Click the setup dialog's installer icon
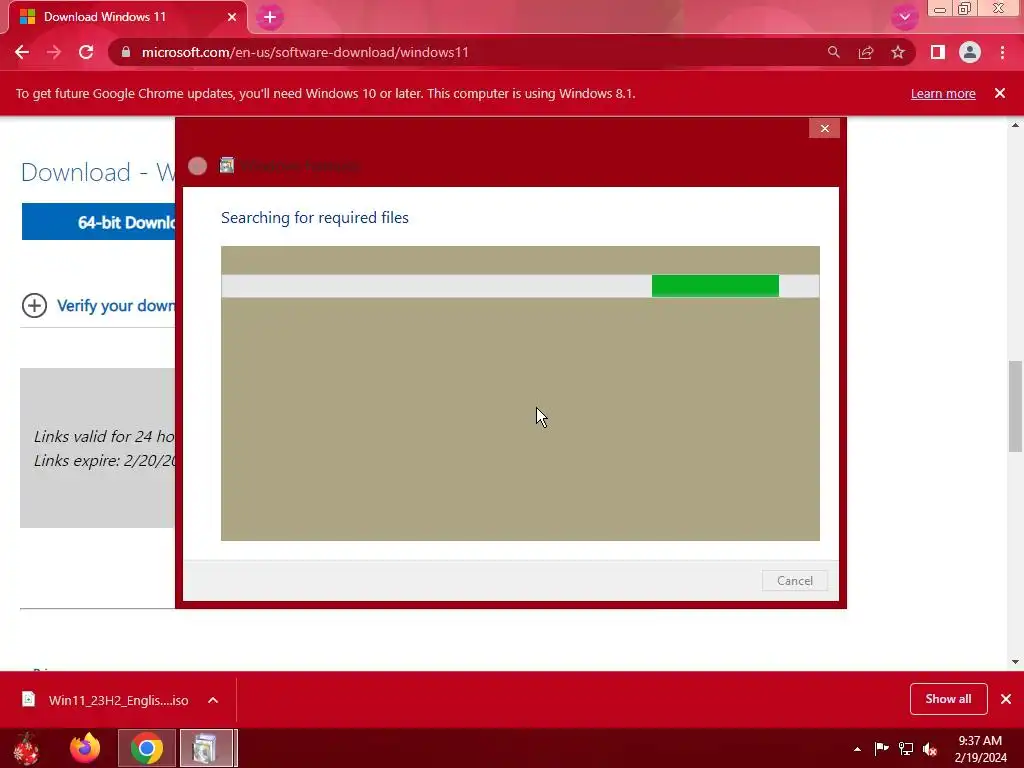The image size is (1024, 768). [x=227, y=165]
